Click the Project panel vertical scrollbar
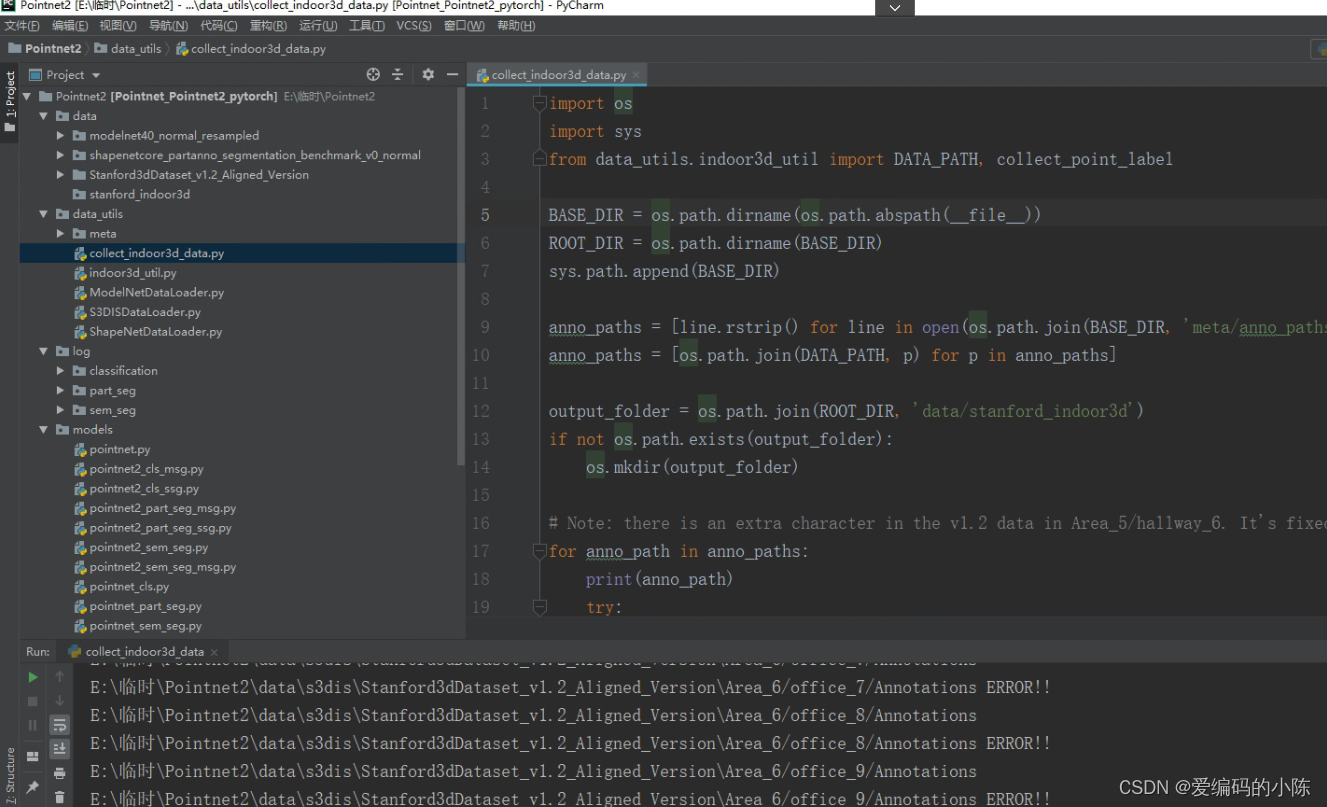Screen dimensions: 1327x807 [x=461, y=275]
